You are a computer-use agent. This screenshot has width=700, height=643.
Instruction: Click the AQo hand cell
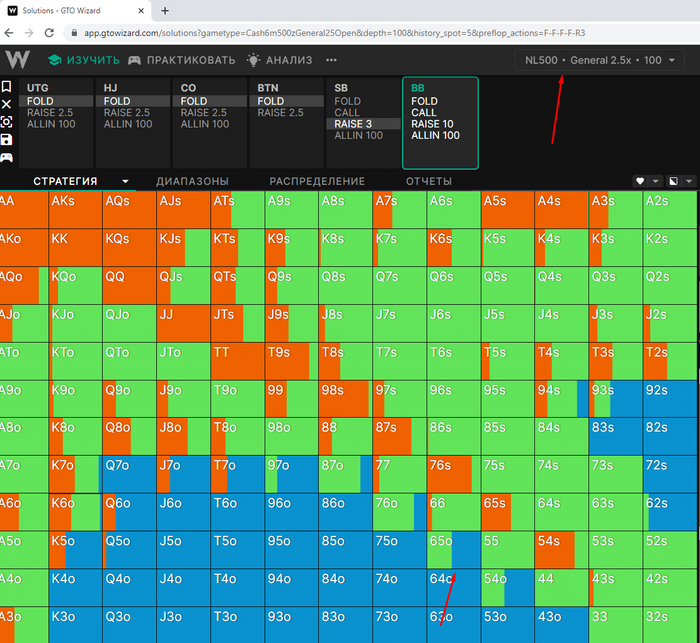[x=24, y=286]
